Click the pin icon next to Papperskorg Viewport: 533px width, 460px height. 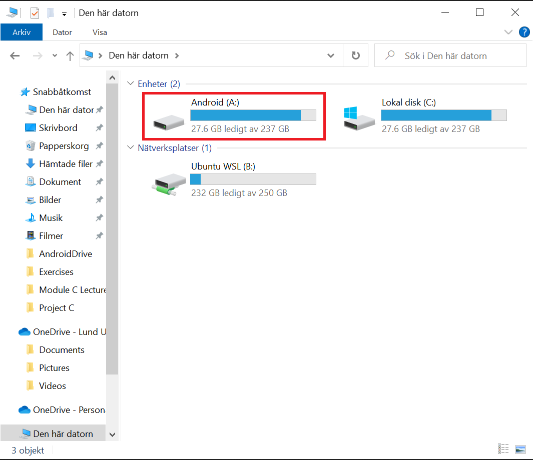pyautogui.click(x=99, y=146)
